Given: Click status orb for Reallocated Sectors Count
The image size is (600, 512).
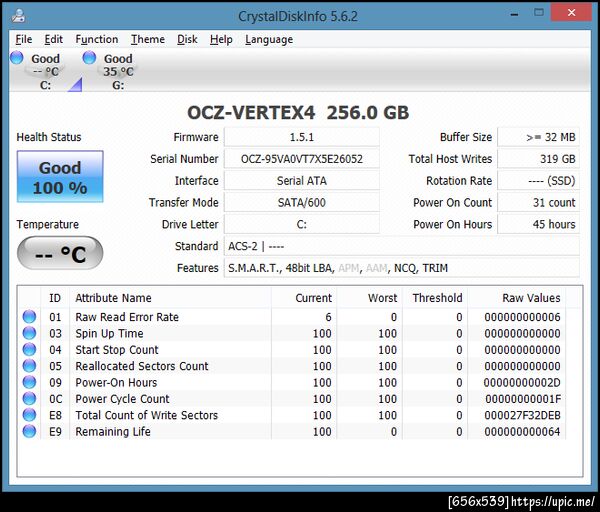Looking at the screenshot, I should coord(29,366).
